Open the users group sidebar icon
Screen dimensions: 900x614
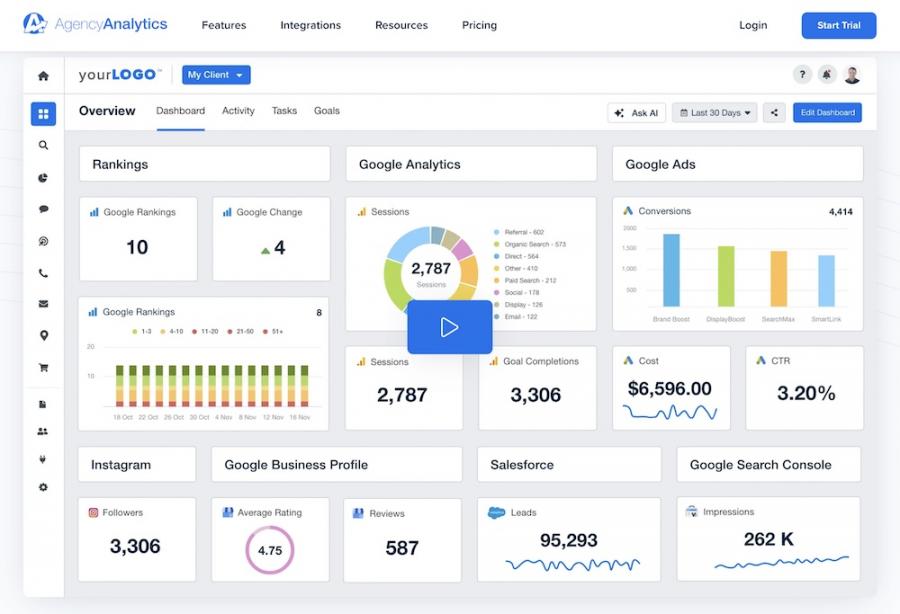coord(42,432)
